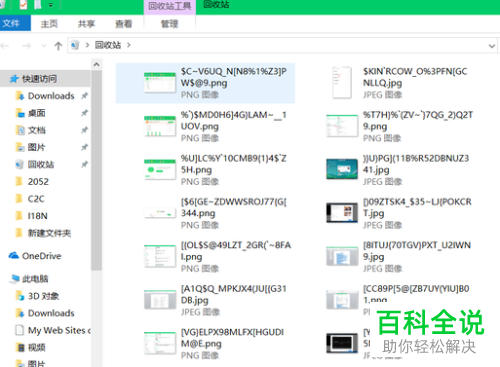Open My Web Sites entry
This screenshot has height=367, width=500.
point(59,330)
